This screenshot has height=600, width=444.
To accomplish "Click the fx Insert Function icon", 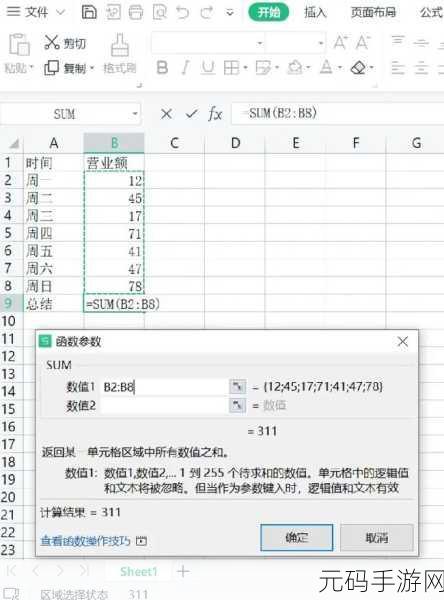I will (x=215, y=114).
